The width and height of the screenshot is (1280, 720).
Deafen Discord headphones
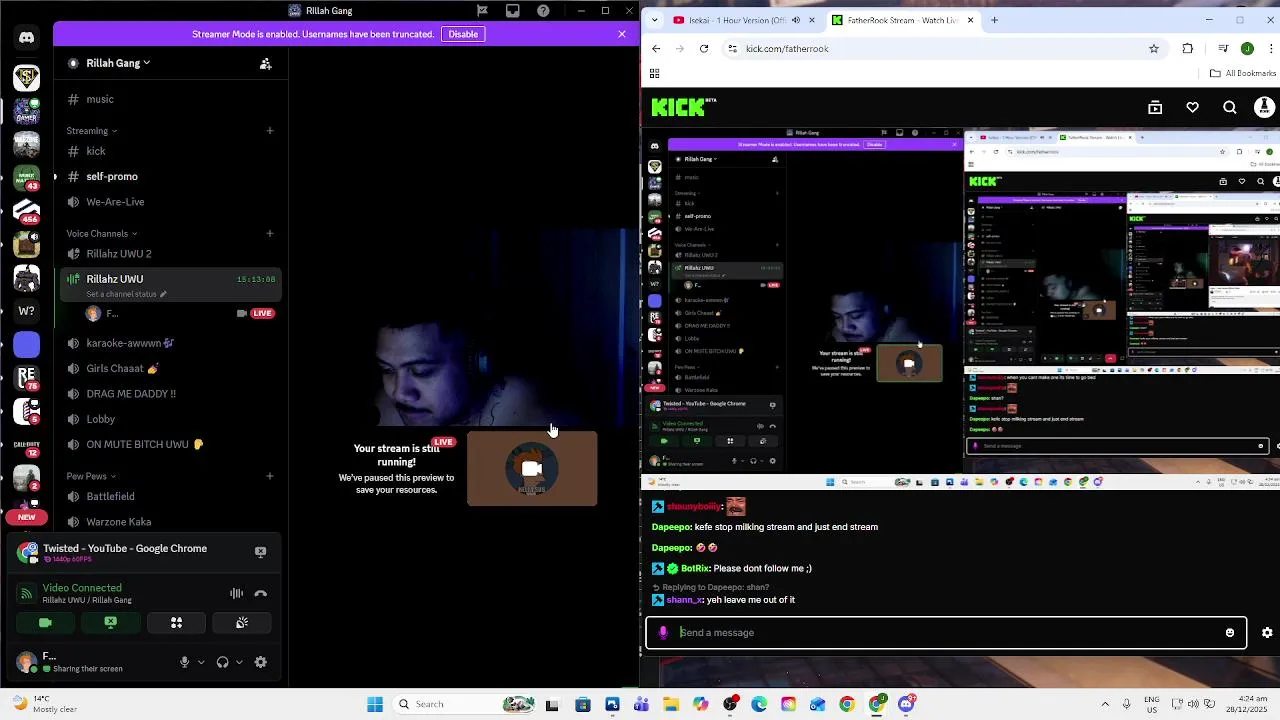(x=222, y=662)
